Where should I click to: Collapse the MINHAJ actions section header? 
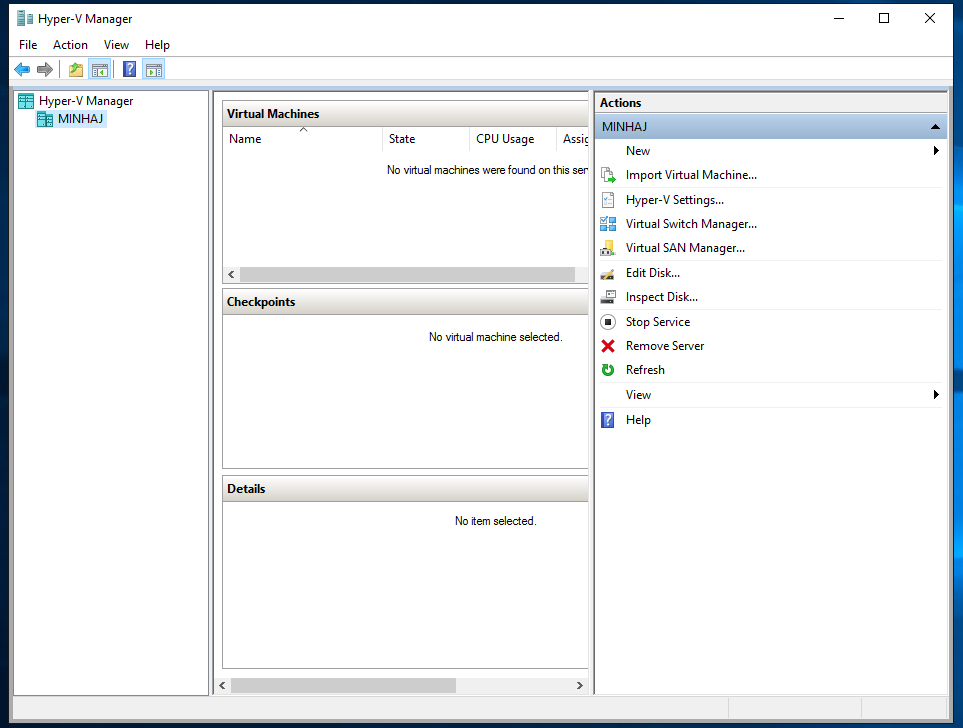tap(934, 127)
